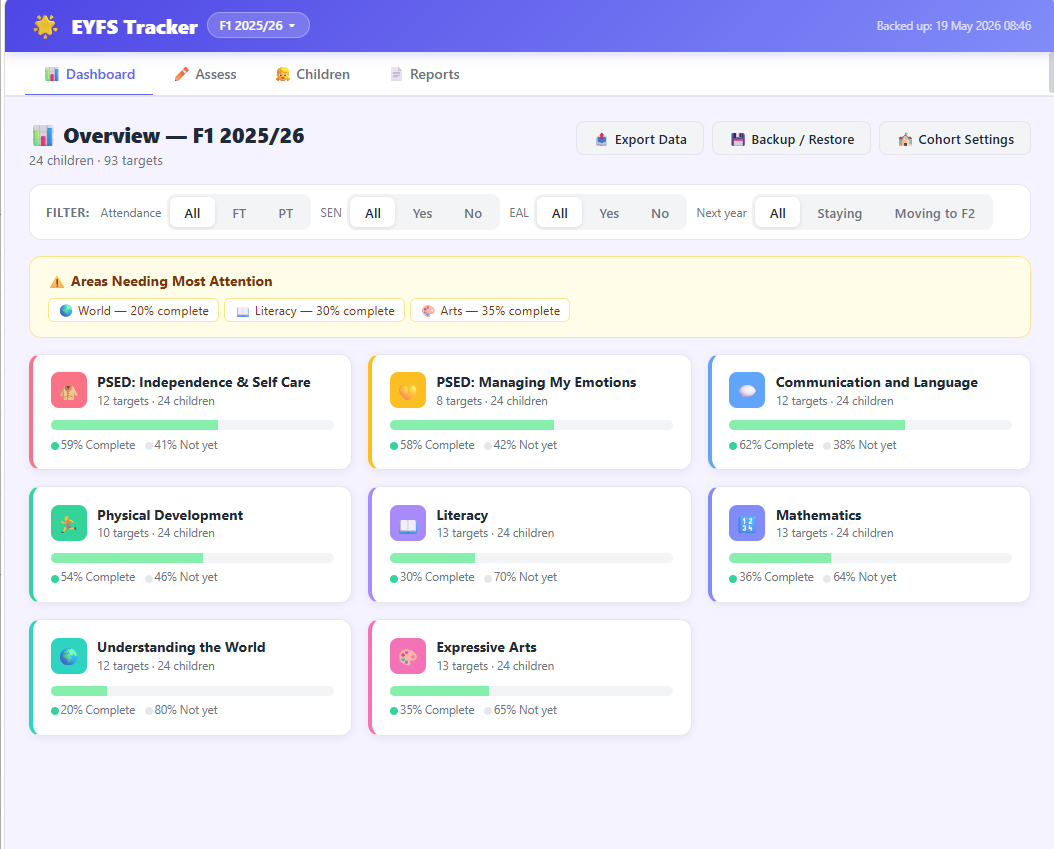Click the Backed up: 19 May 2026 08:46 text

(953, 26)
